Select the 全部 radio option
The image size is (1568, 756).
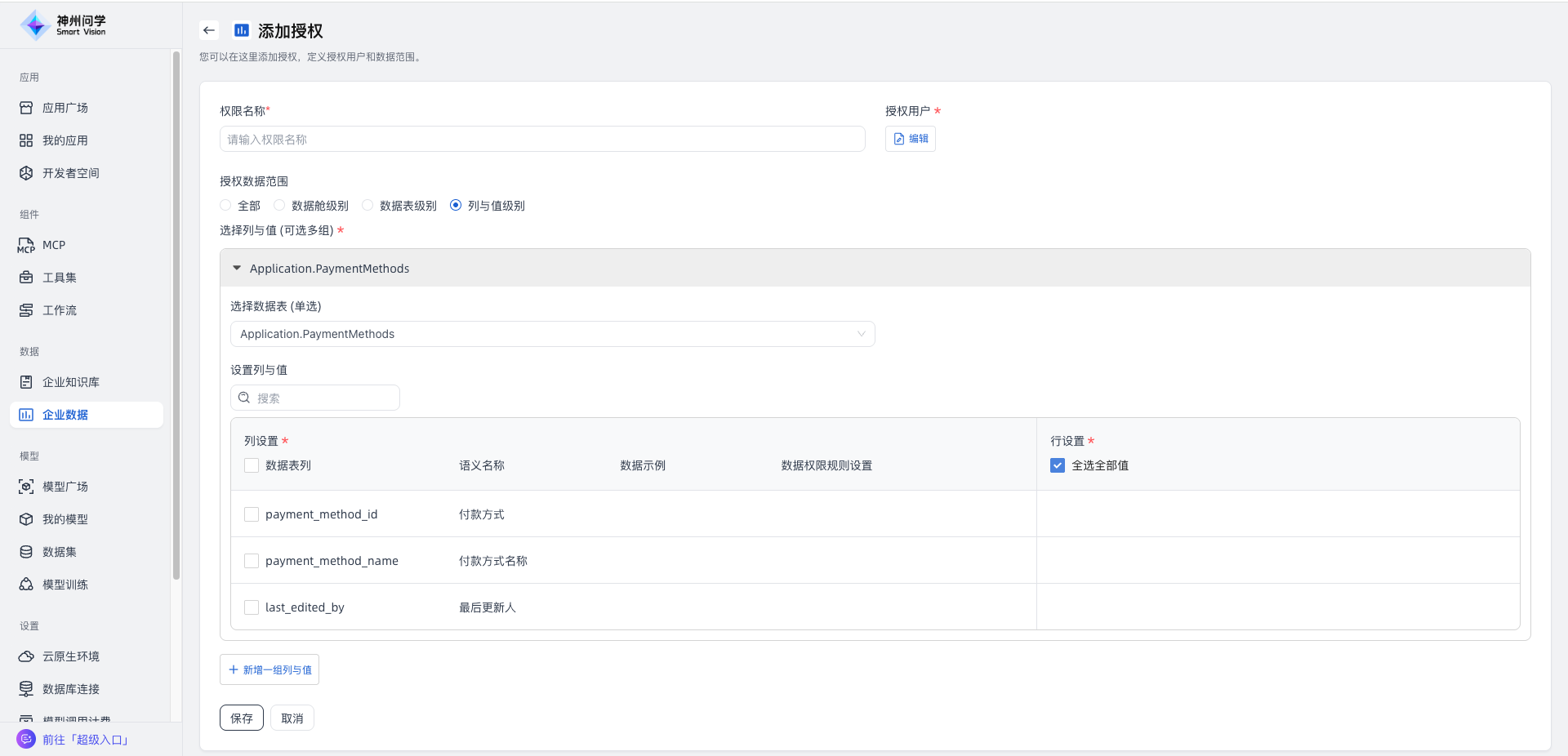(x=226, y=206)
